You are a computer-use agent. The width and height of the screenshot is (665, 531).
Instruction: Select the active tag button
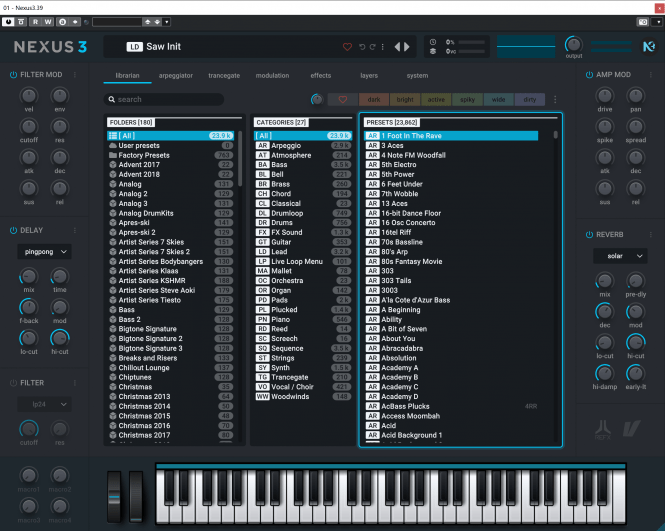[436, 99]
